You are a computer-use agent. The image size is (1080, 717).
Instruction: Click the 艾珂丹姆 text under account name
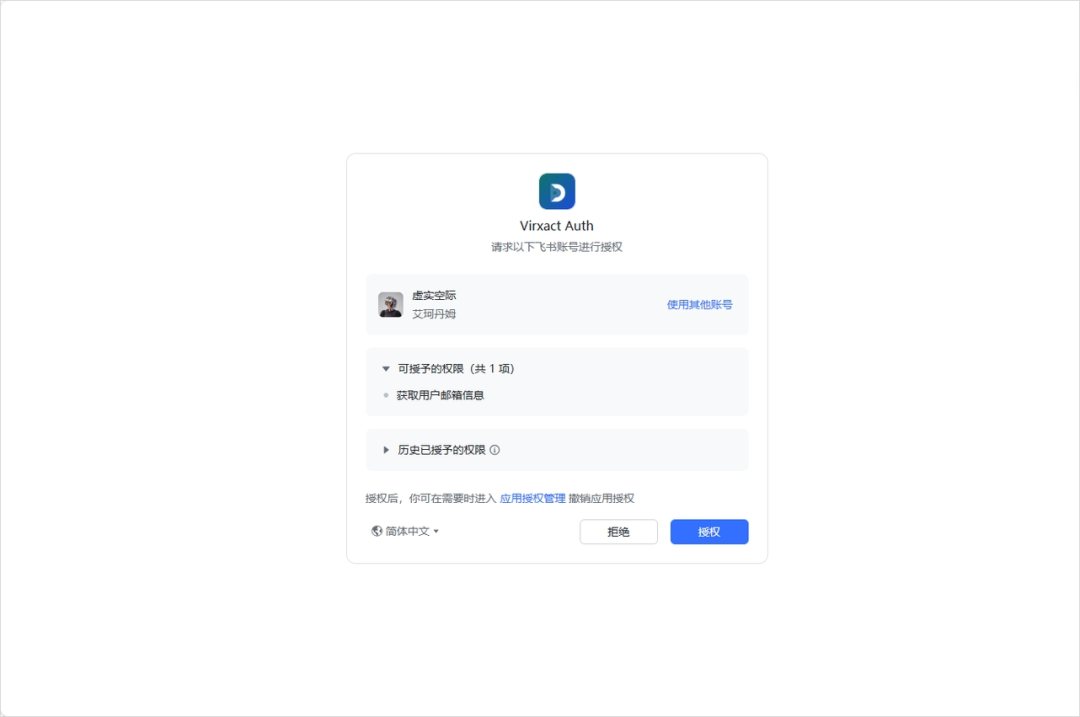pos(434,314)
